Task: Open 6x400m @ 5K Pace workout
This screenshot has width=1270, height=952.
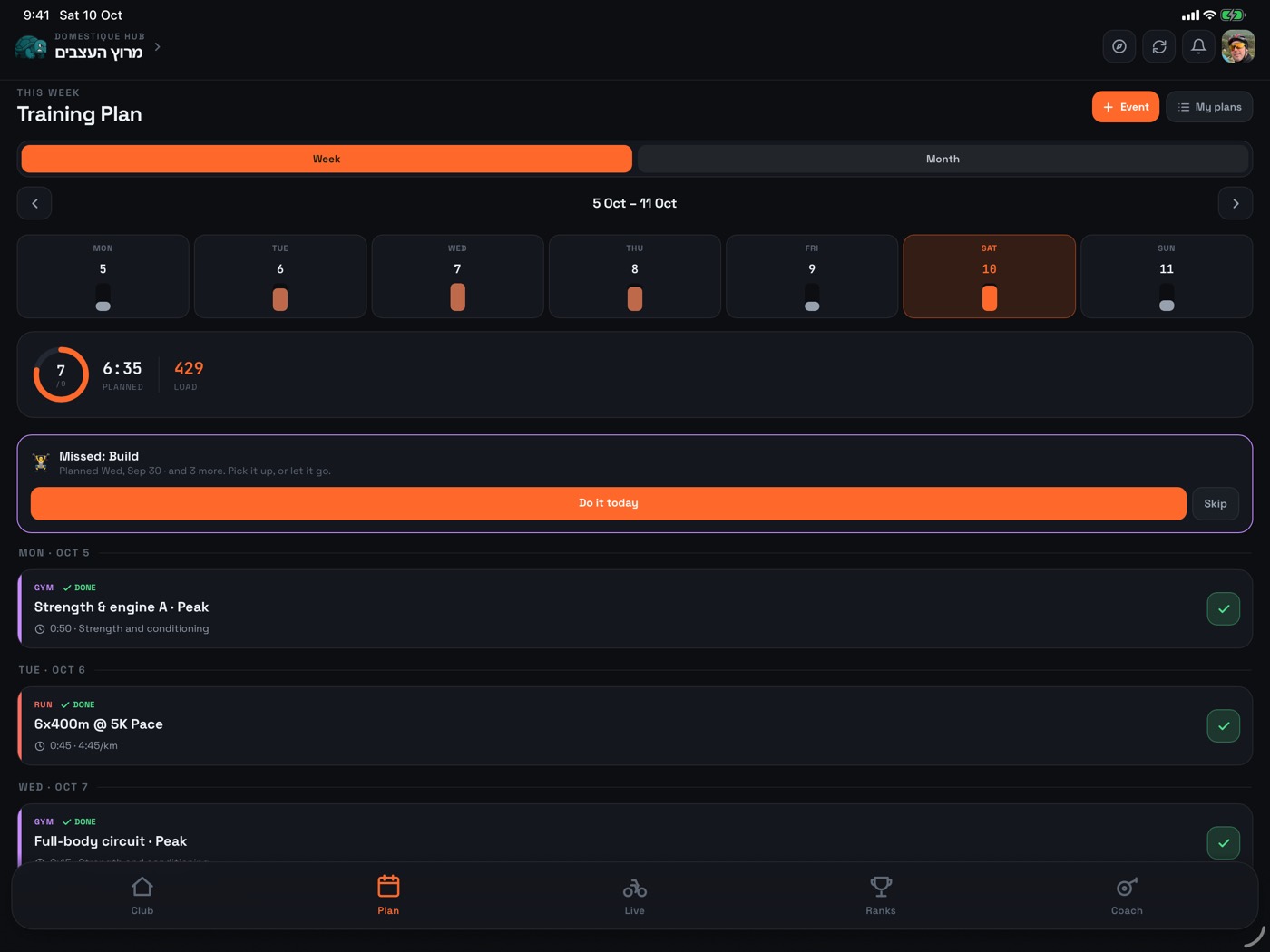Action: 635,726
